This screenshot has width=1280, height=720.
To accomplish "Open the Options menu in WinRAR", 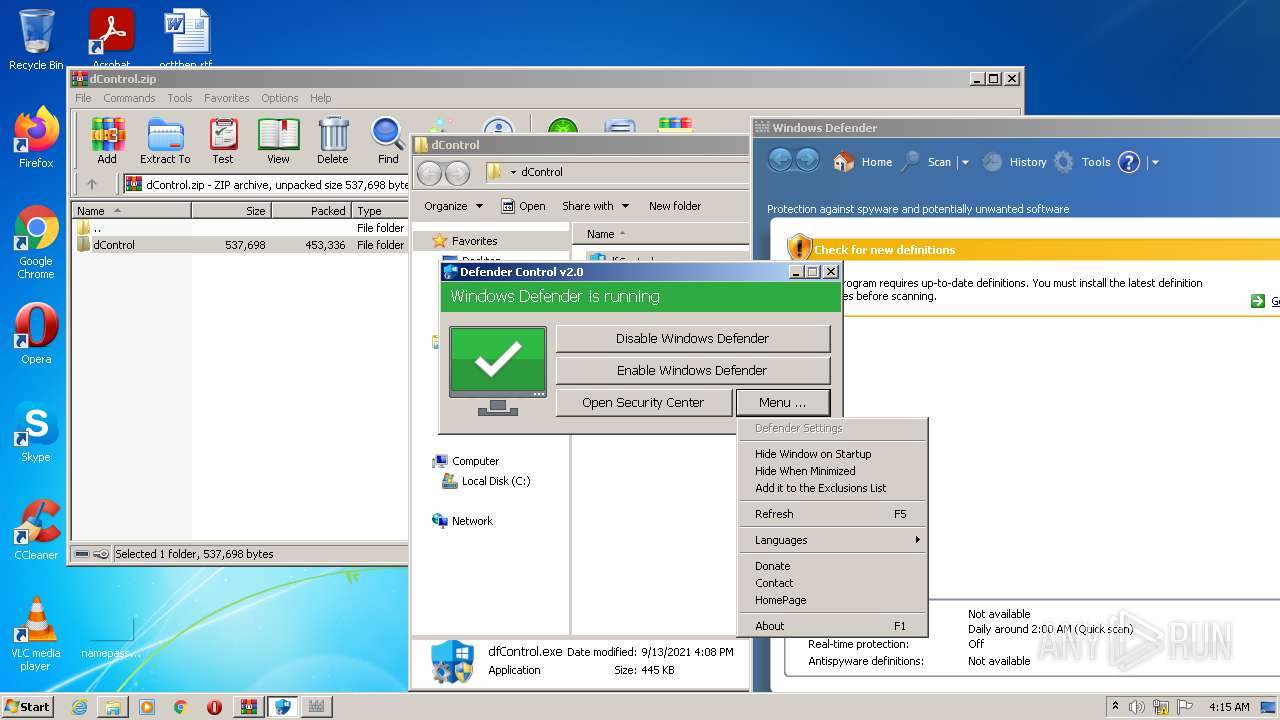I will point(280,98).
